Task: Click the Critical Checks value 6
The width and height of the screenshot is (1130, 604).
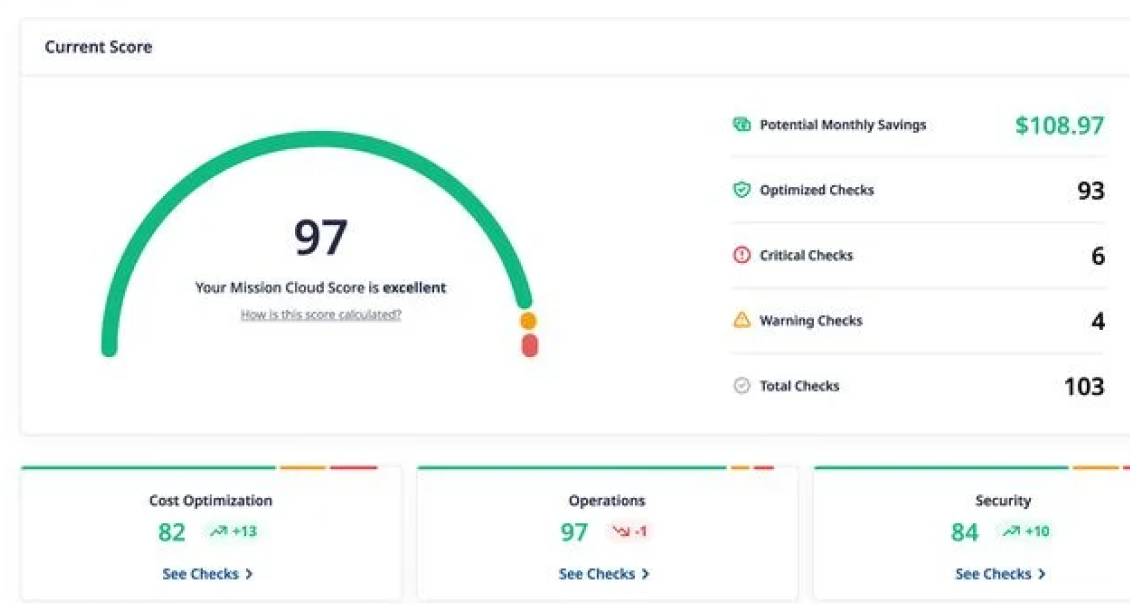Action: coord(1098,256)
